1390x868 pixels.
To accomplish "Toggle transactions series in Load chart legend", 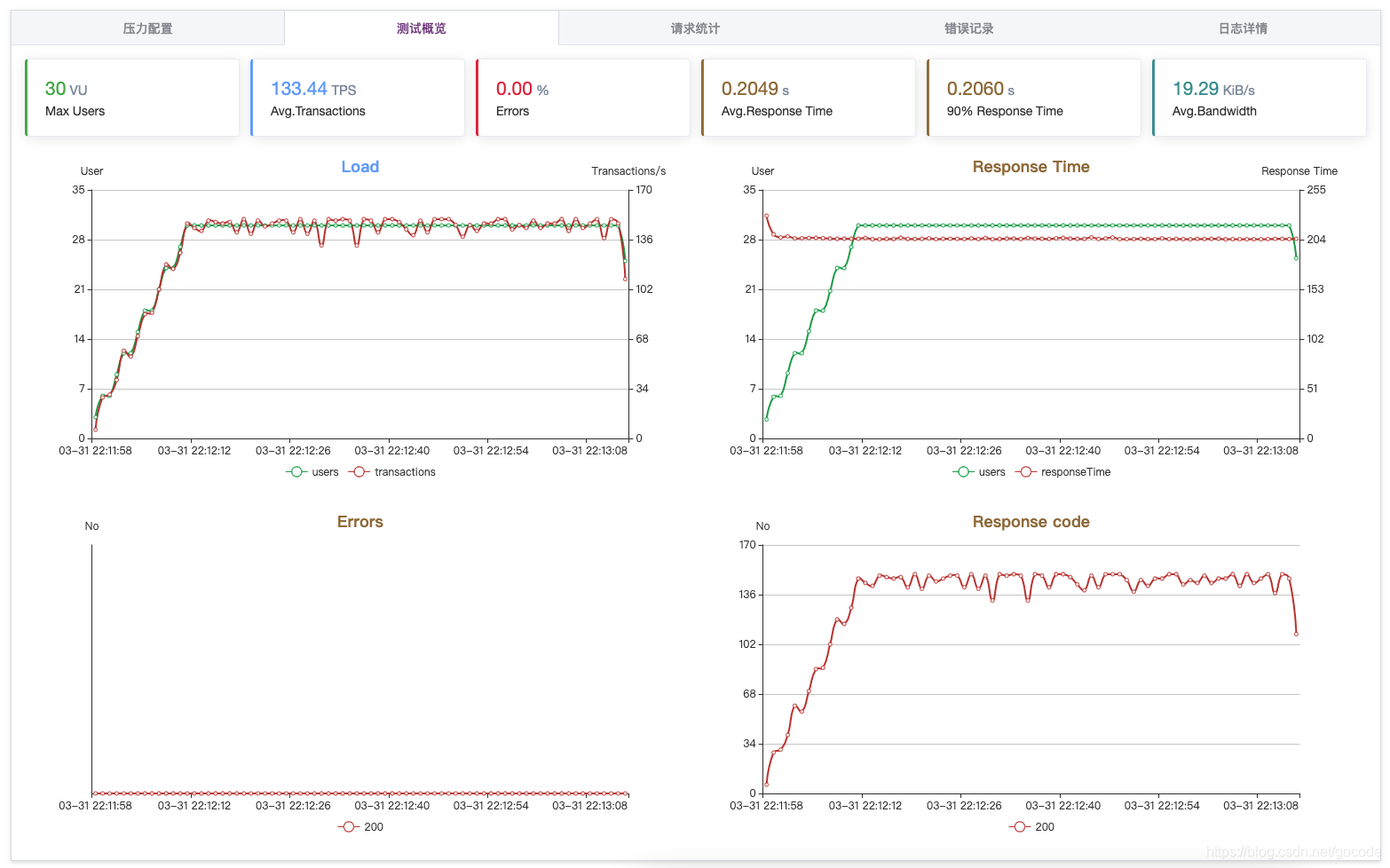I will pyautogui.click(x=392, y=472).
